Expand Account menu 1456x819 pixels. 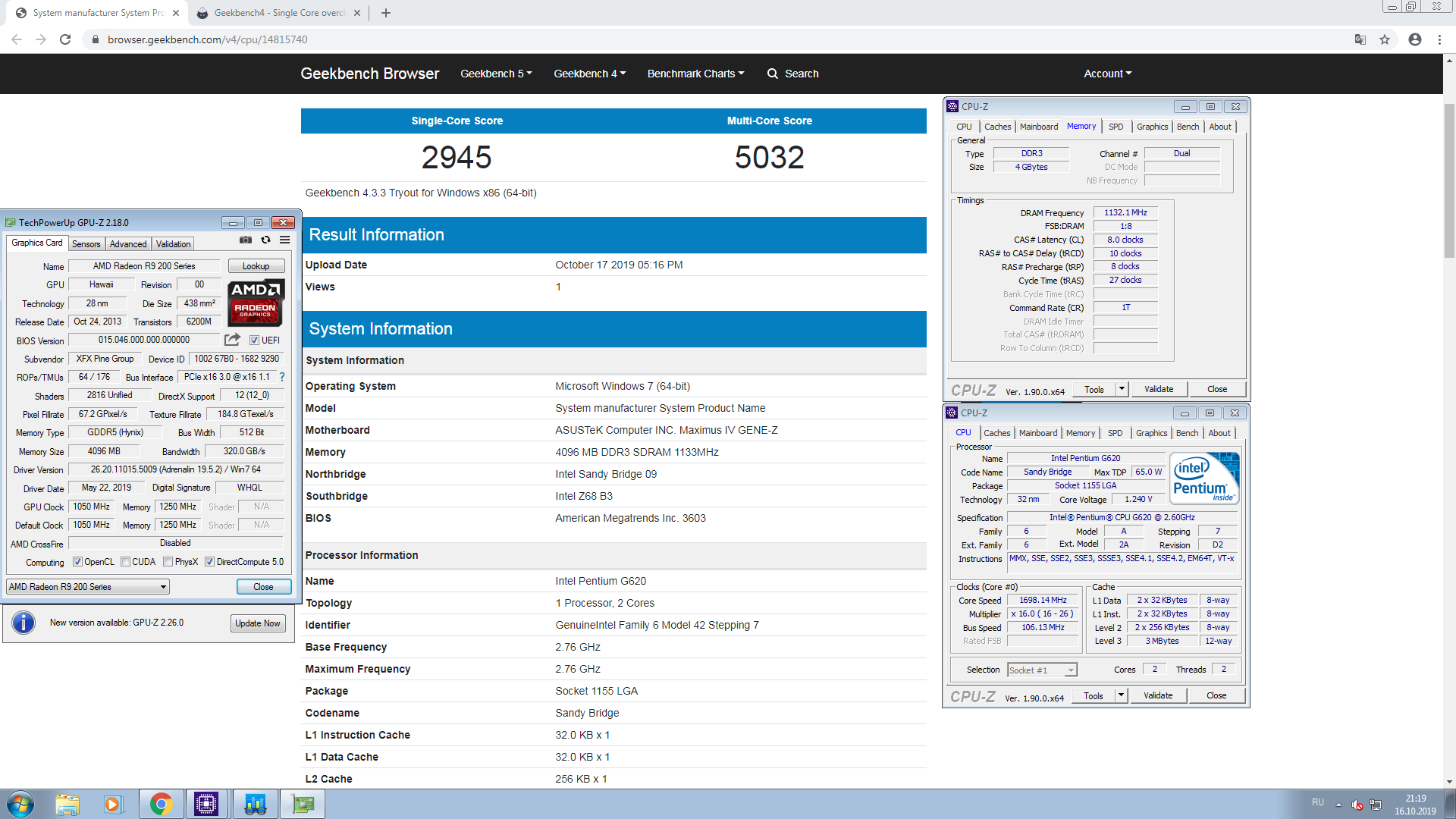(1107, 74)
